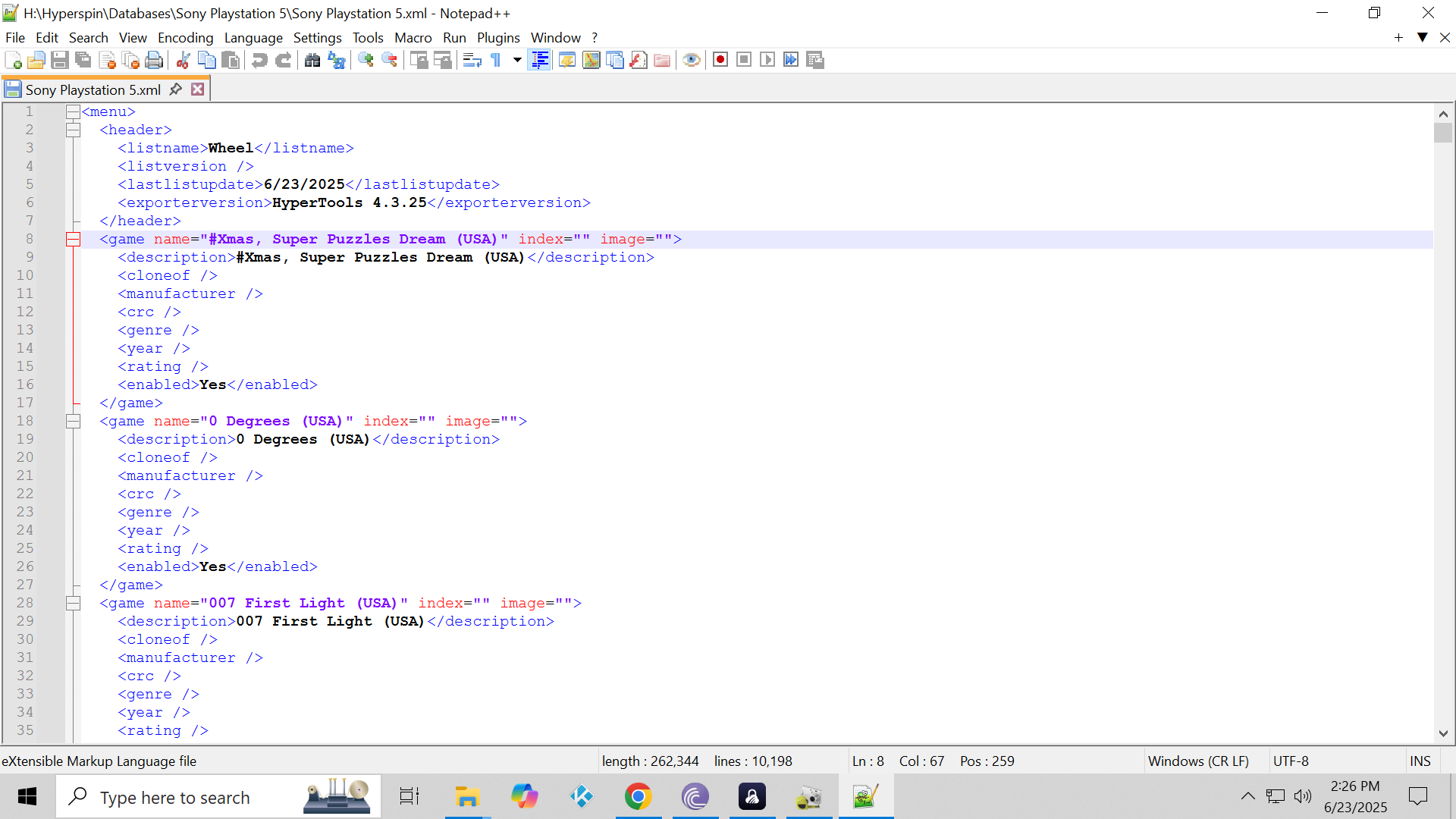
Task: Close the current document toolbar icon
Action: tap(107, 60)
